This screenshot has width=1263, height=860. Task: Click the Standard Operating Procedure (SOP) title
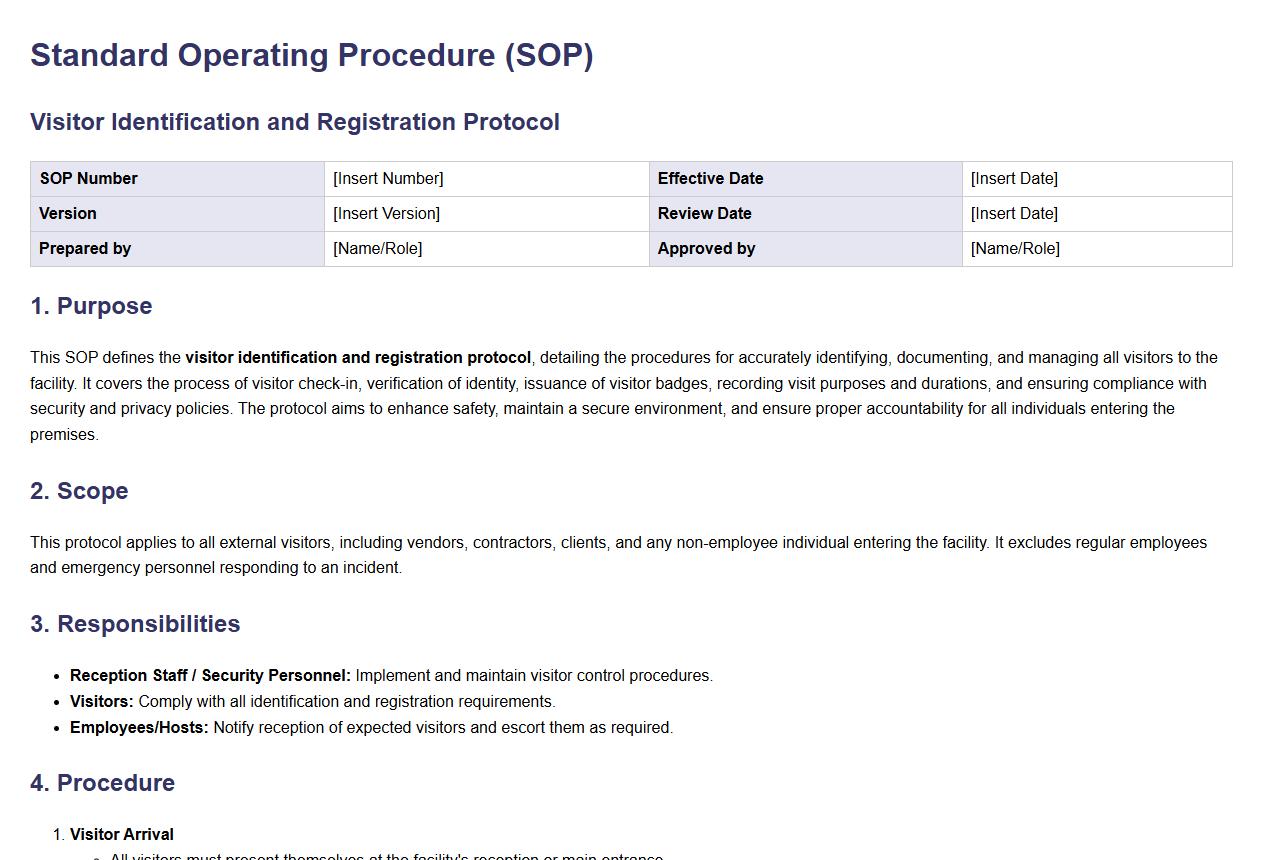tap(311, 55)
